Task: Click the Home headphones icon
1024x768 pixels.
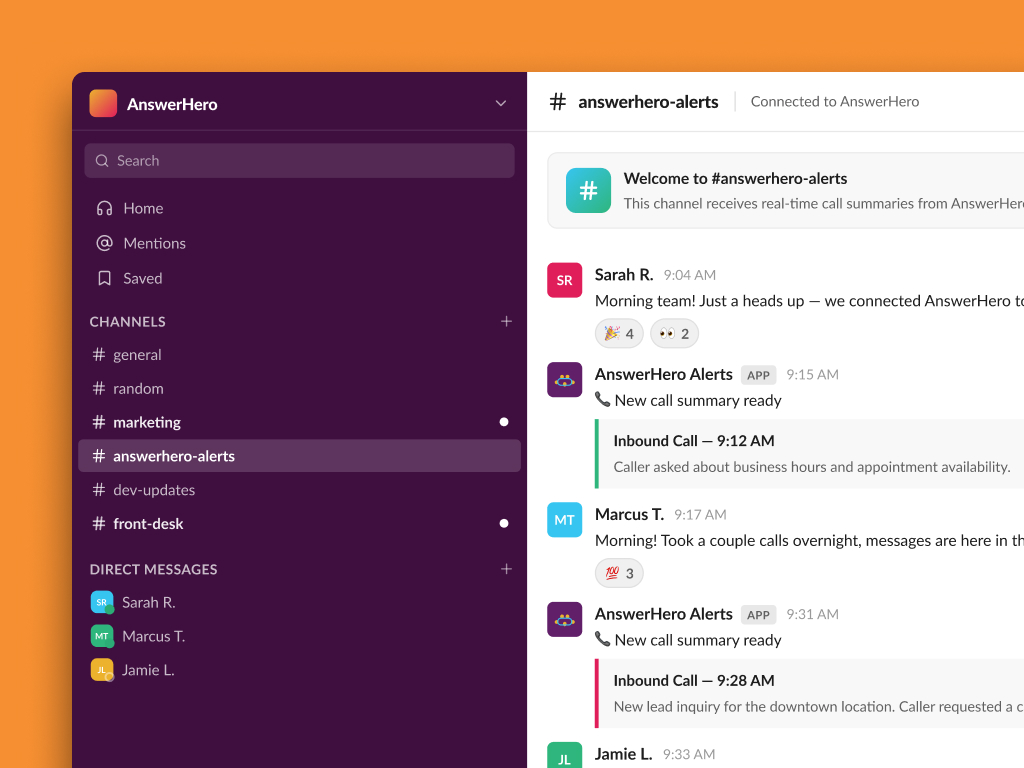Action: tap(104, 208)
